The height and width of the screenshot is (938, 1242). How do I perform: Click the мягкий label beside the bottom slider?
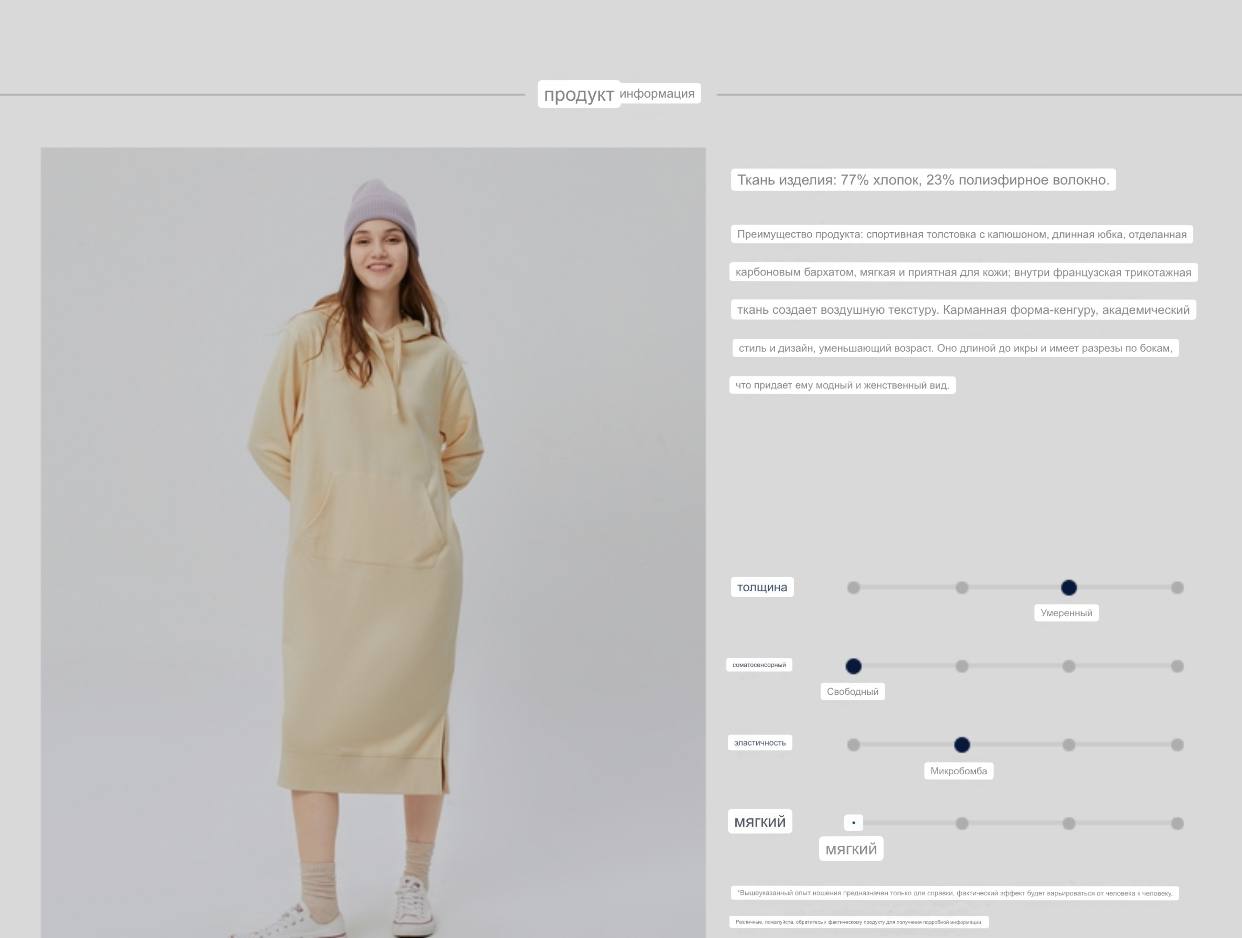coord(760,822)
